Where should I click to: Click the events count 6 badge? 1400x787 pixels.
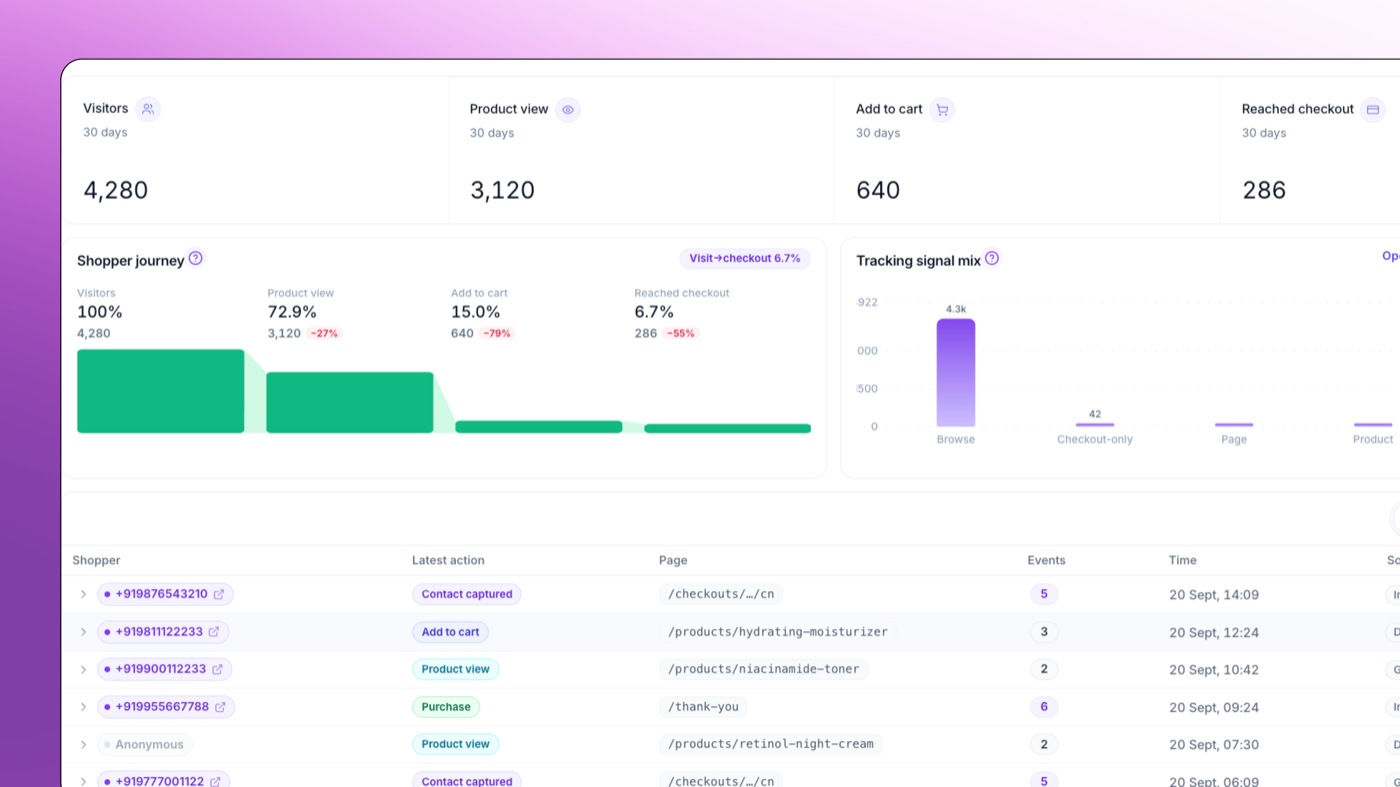click(x=1044, y=707)
